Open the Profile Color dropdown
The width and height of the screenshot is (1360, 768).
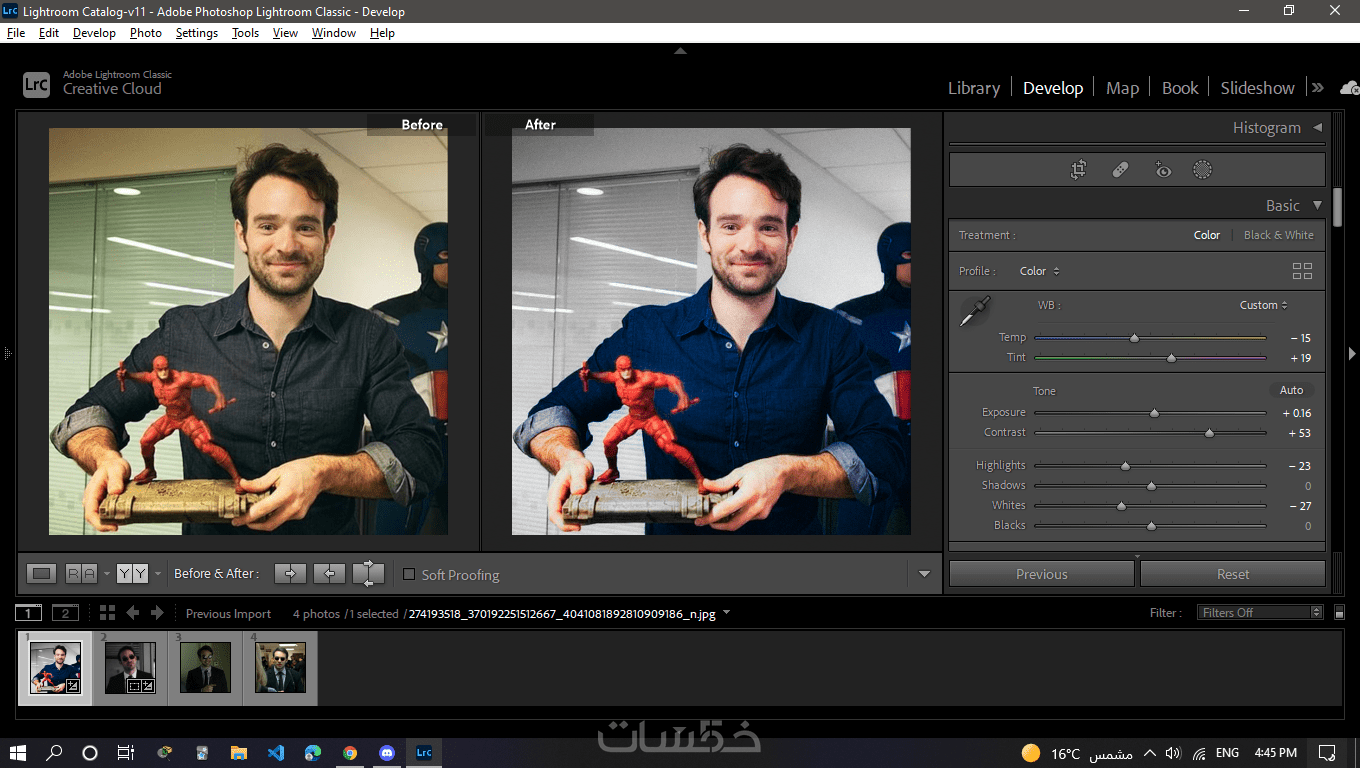(1040, 271)
